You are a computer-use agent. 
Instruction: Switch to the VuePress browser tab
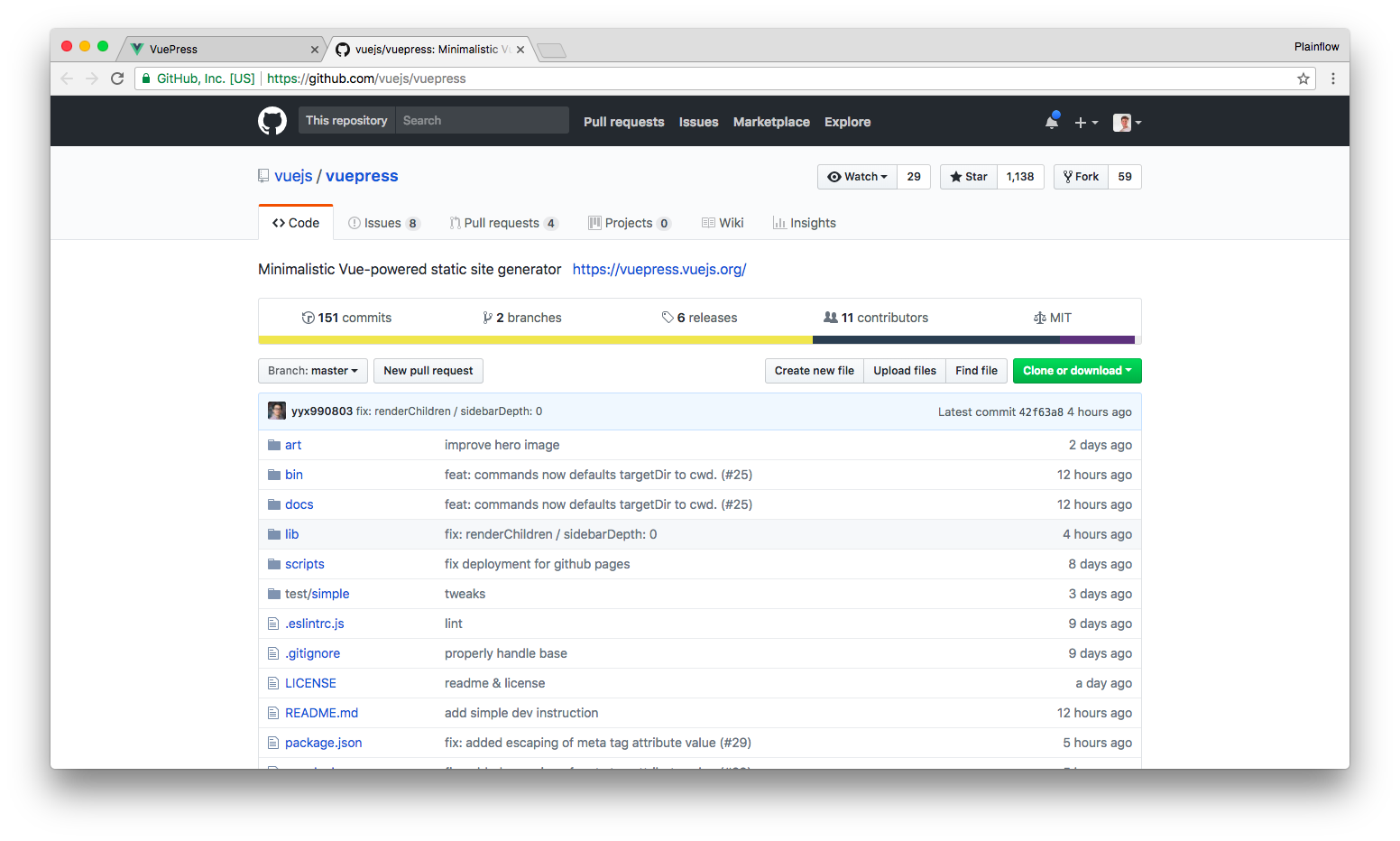220,49
